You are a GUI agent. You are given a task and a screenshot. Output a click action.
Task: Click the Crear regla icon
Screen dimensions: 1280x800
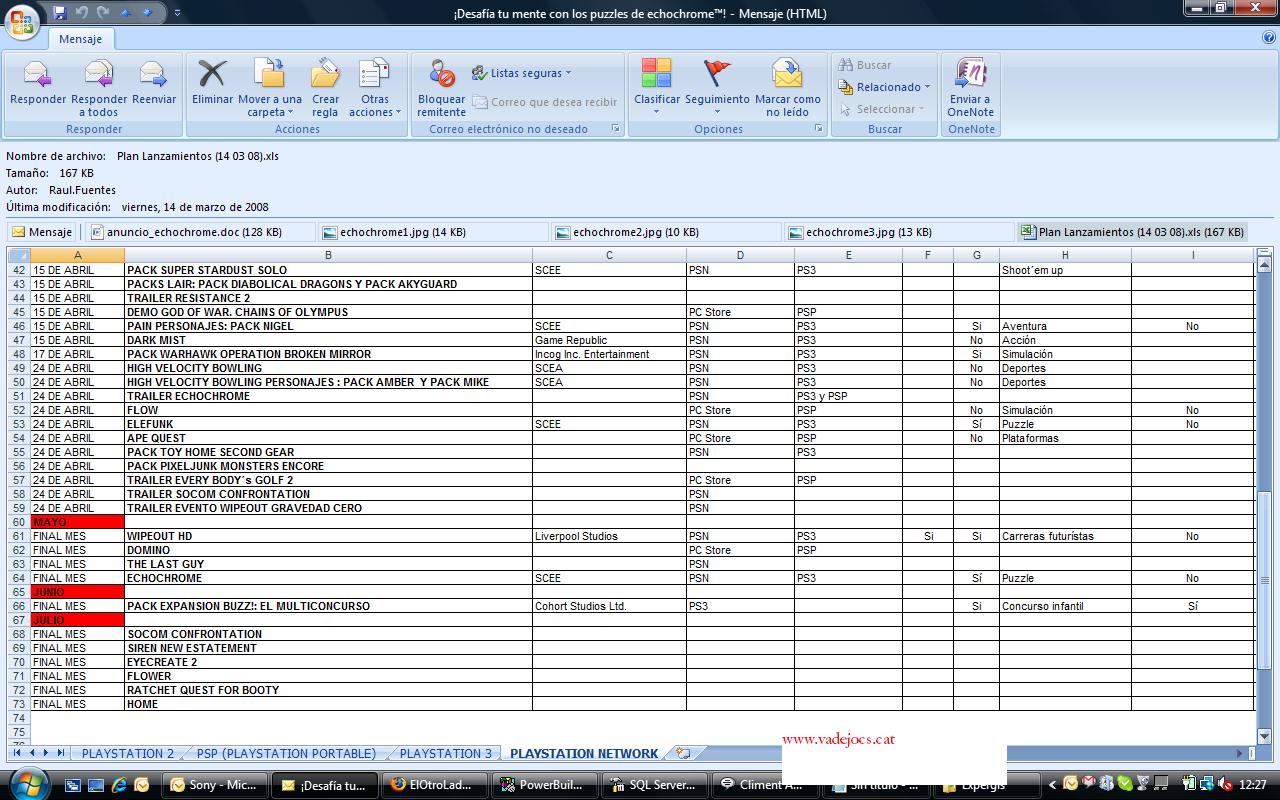point(325,76)
